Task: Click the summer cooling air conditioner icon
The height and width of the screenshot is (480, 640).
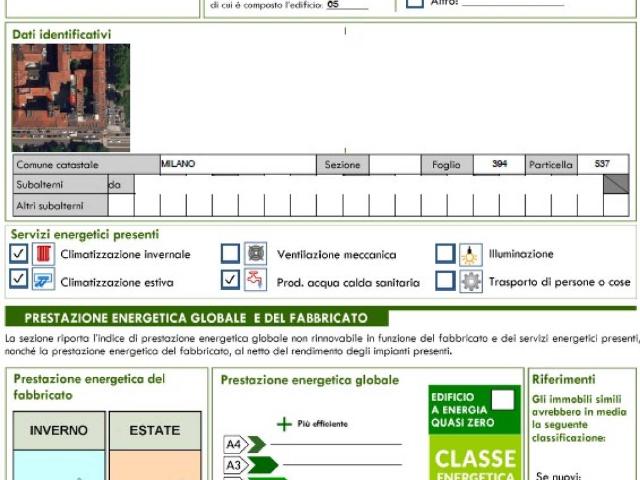Action: coord(43,280)
